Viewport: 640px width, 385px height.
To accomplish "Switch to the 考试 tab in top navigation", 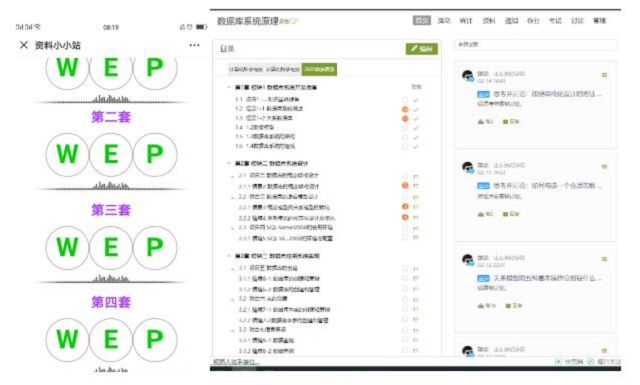I will pyautogui.click(x=556, y=21).
